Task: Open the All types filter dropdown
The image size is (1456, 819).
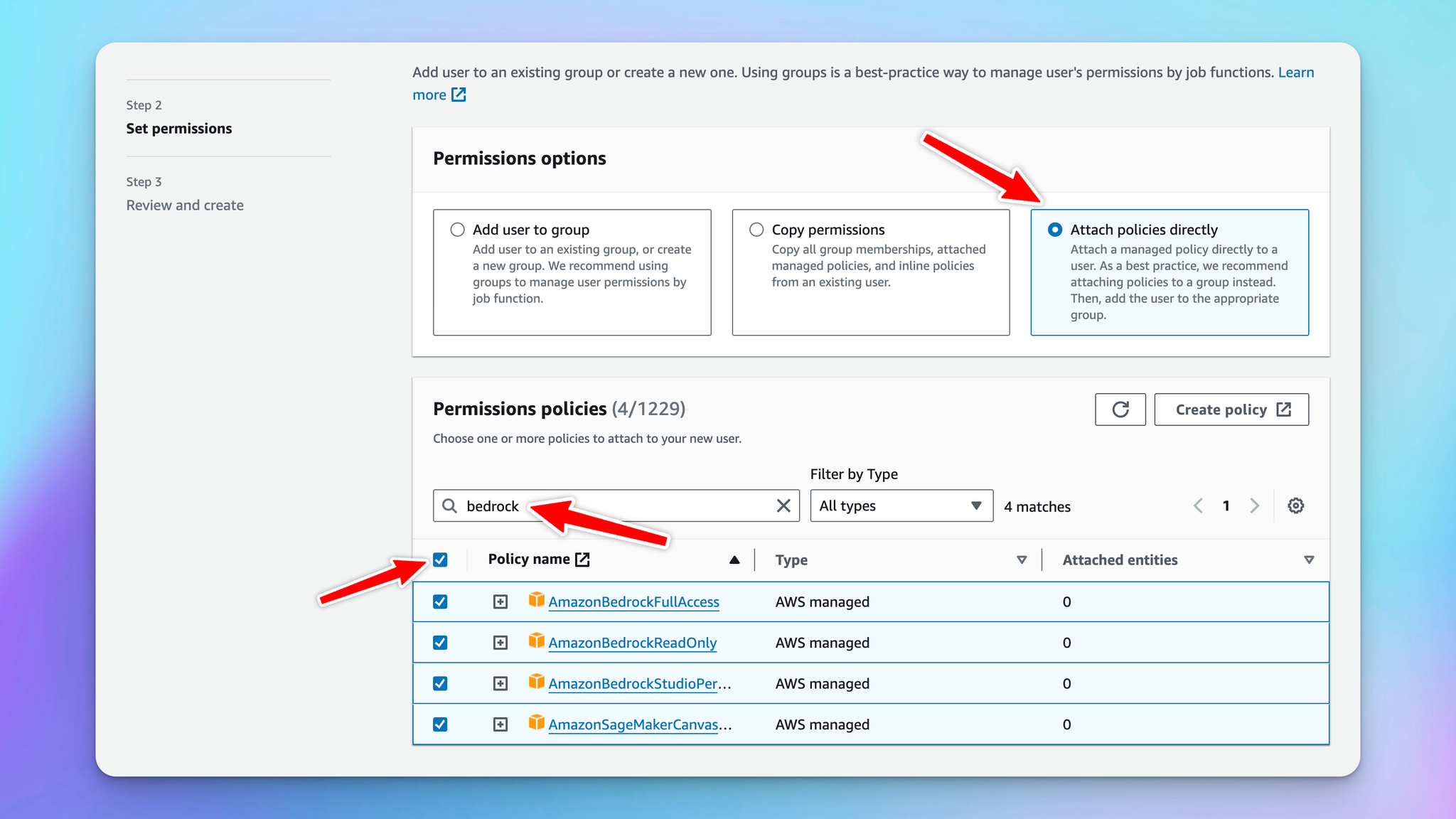Action: (901, 505)
